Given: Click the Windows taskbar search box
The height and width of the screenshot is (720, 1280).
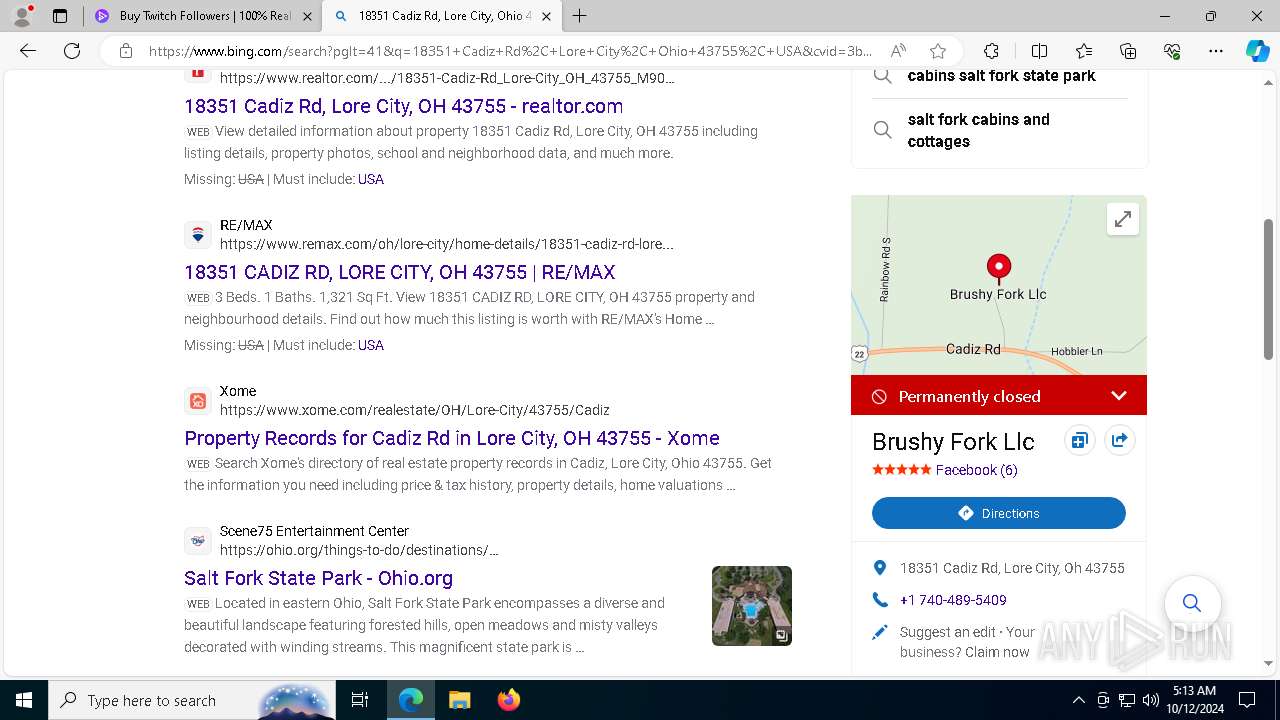Looking at the screenshot, I should (193, 700).
